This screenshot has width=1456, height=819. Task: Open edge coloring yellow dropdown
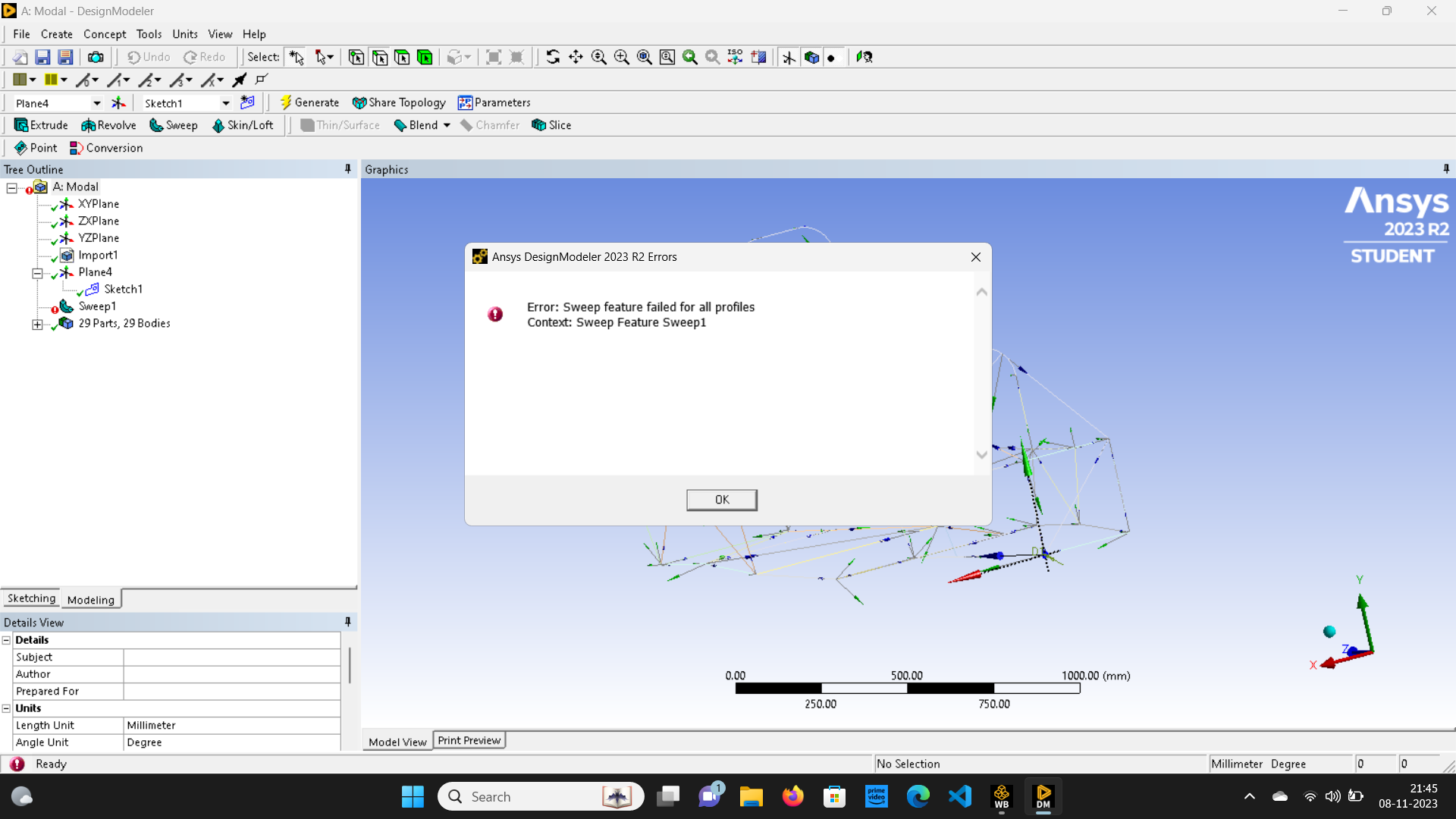(x=64, y=80)
